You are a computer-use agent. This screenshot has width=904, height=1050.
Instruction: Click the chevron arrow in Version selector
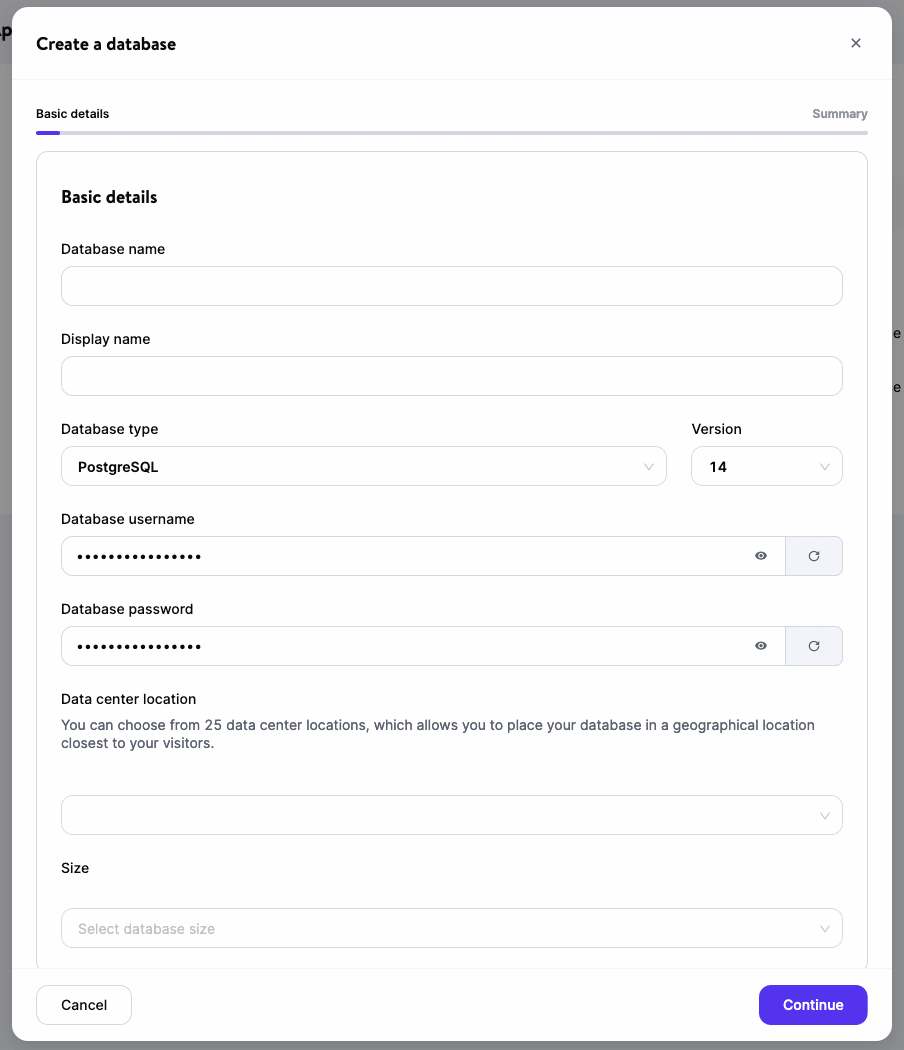[825, 467]
